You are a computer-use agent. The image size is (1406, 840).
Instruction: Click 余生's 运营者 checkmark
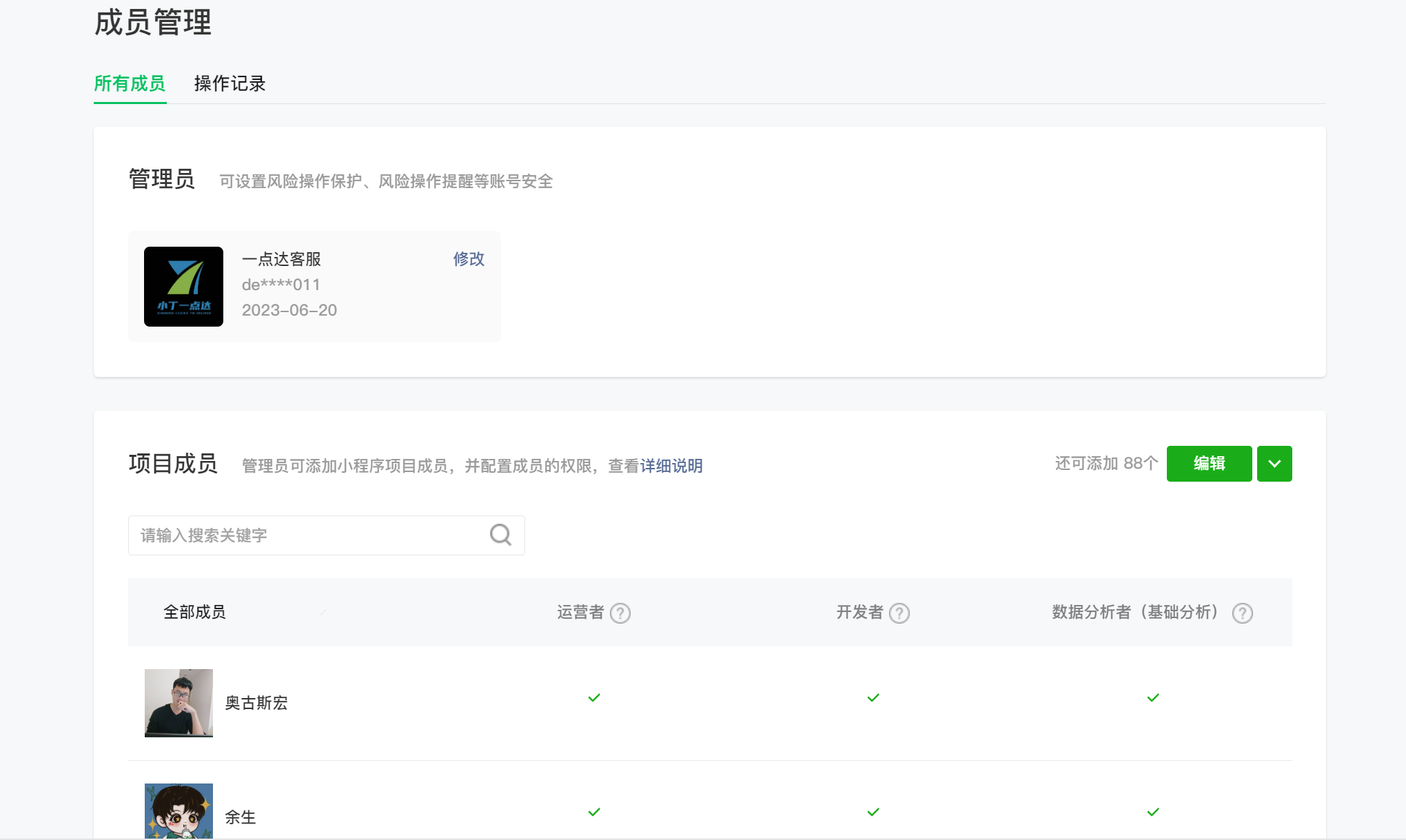(594, 812)
